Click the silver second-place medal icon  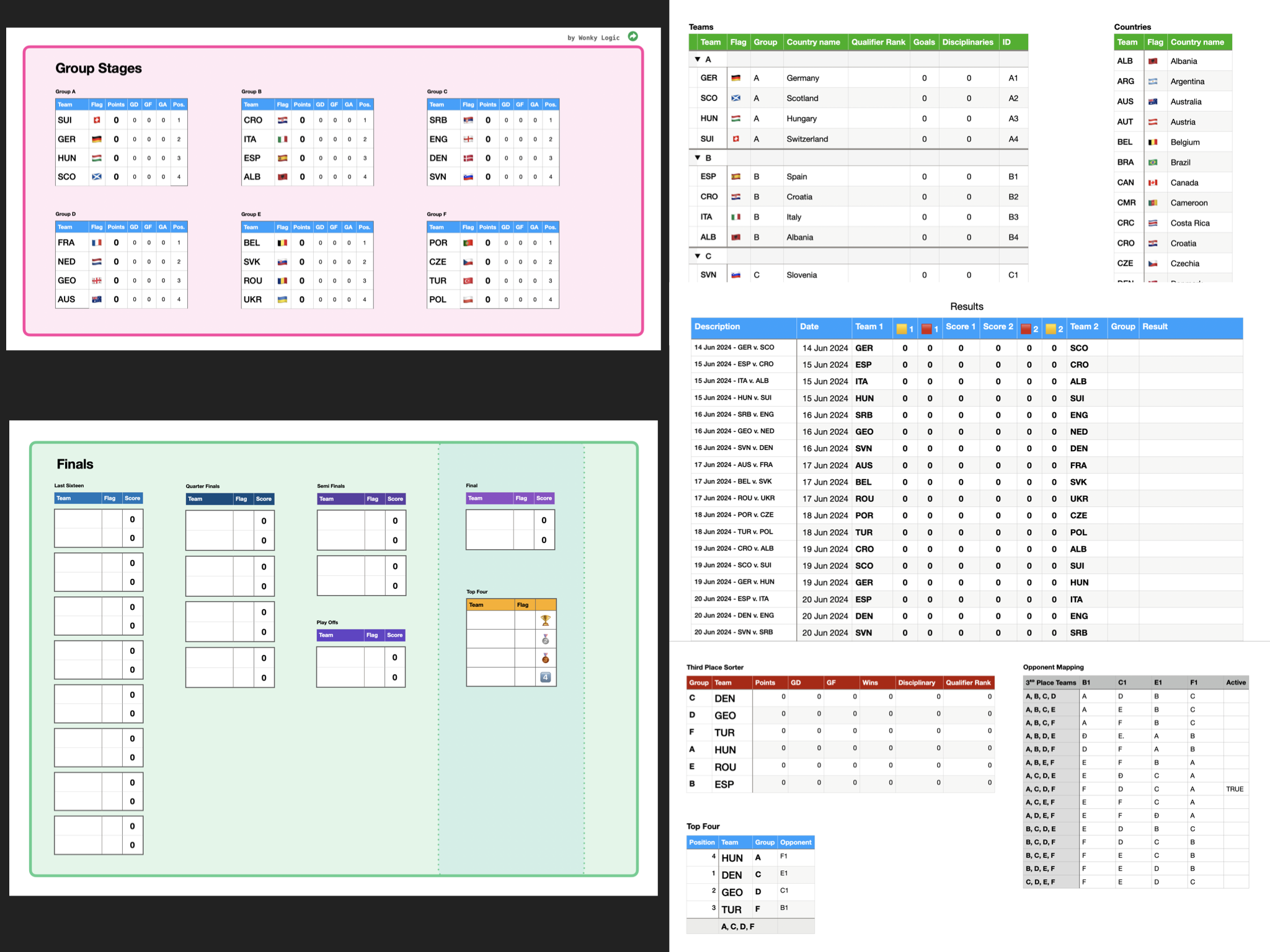coord(545,639)
